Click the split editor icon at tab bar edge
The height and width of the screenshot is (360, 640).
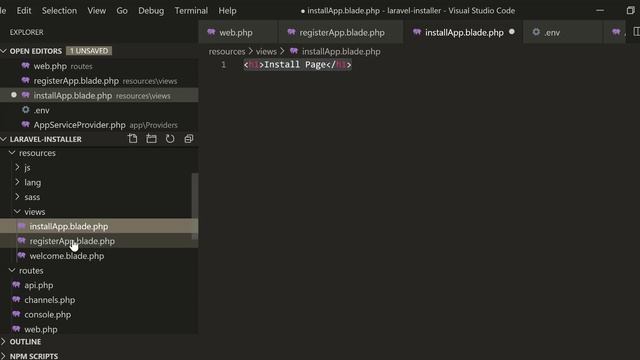636,32
